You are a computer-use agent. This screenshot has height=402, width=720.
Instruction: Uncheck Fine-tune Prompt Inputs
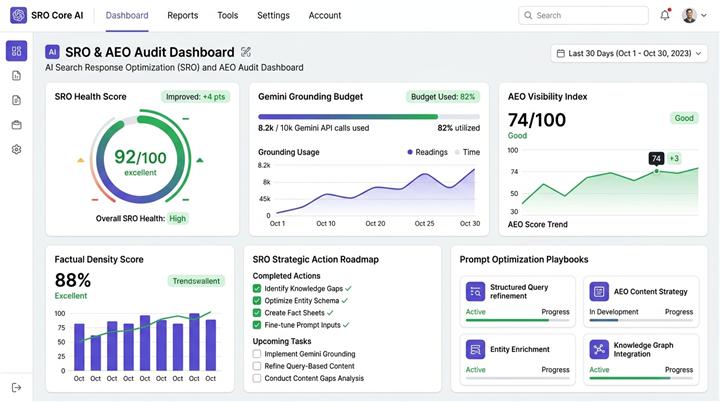coord(257,325)
